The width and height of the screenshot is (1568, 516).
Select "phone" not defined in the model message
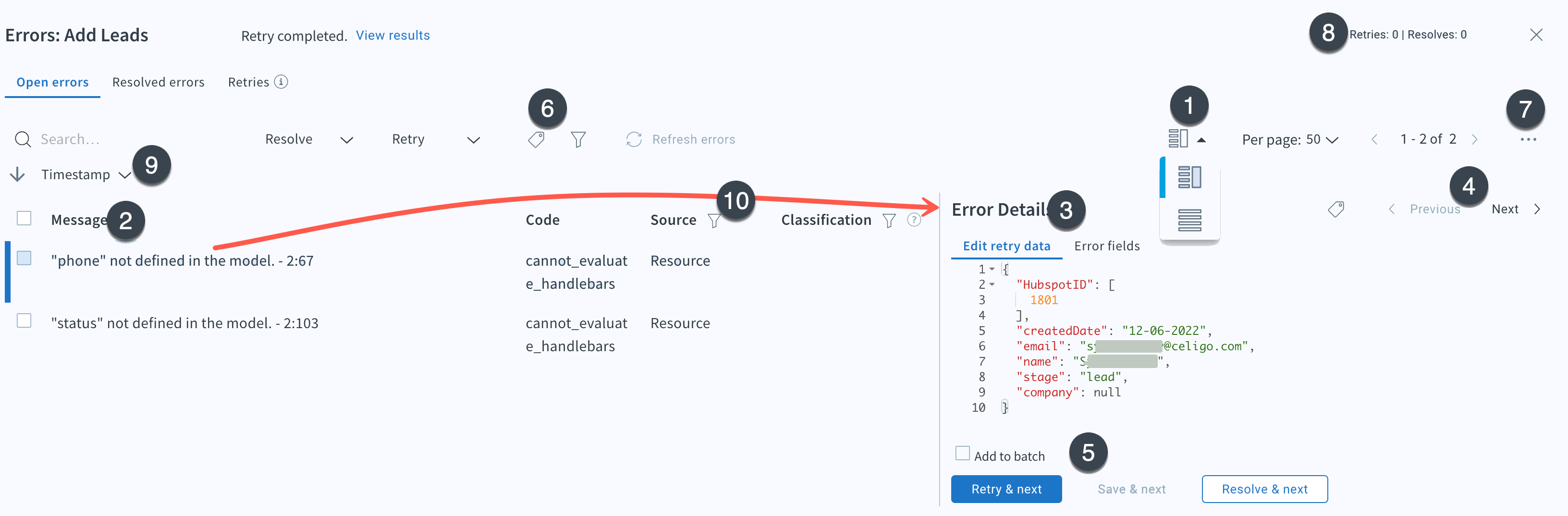(x=182, y=260)
